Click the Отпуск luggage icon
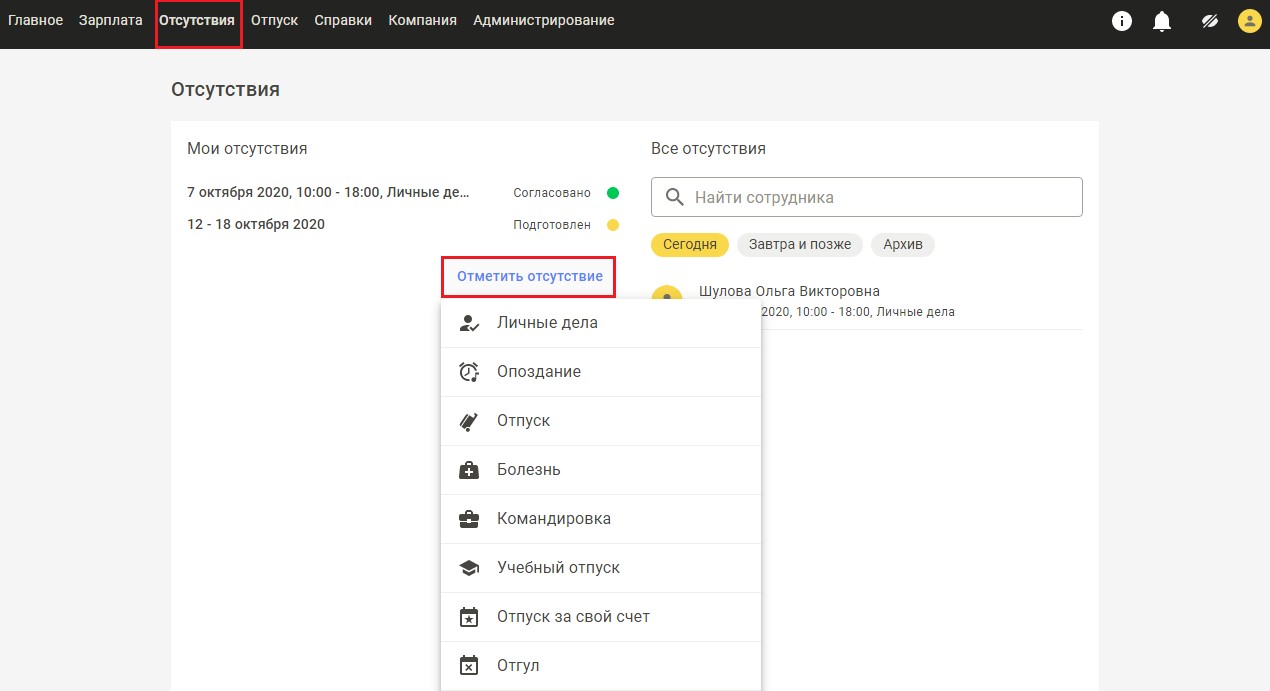Image resolution: width=1270 pixels, height=691 pixels. tap(469, 421)
